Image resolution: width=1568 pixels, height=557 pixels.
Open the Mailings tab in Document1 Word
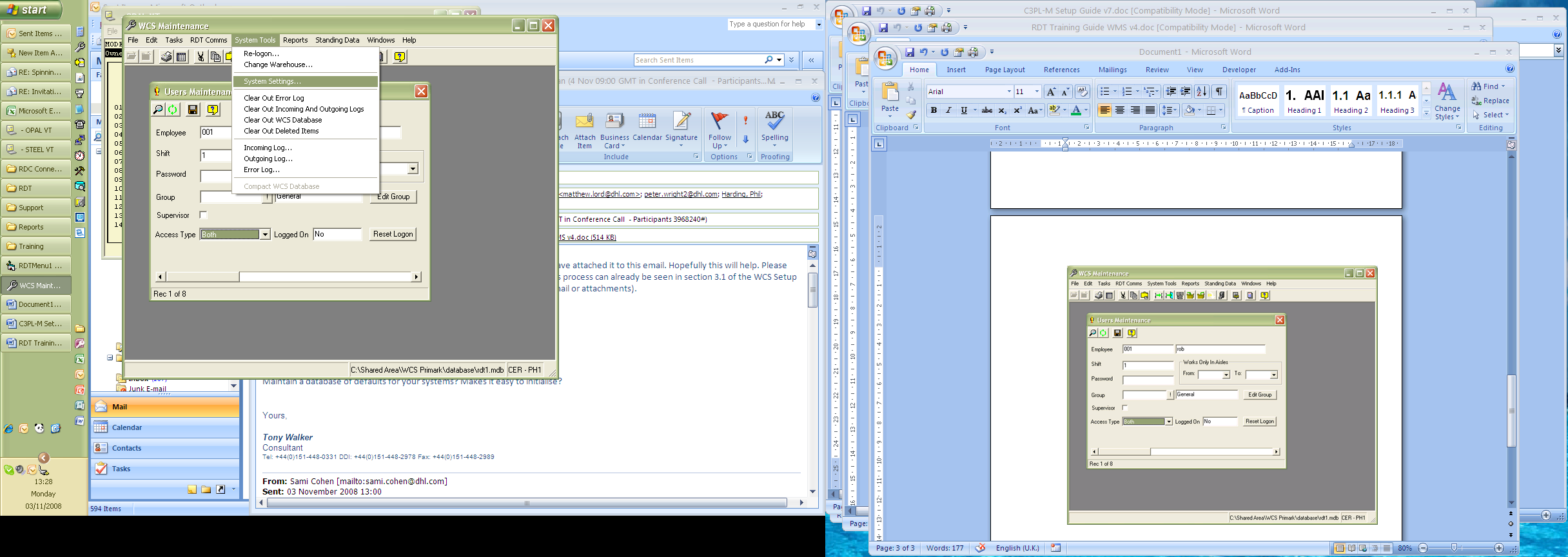(x=1113, y=70)
